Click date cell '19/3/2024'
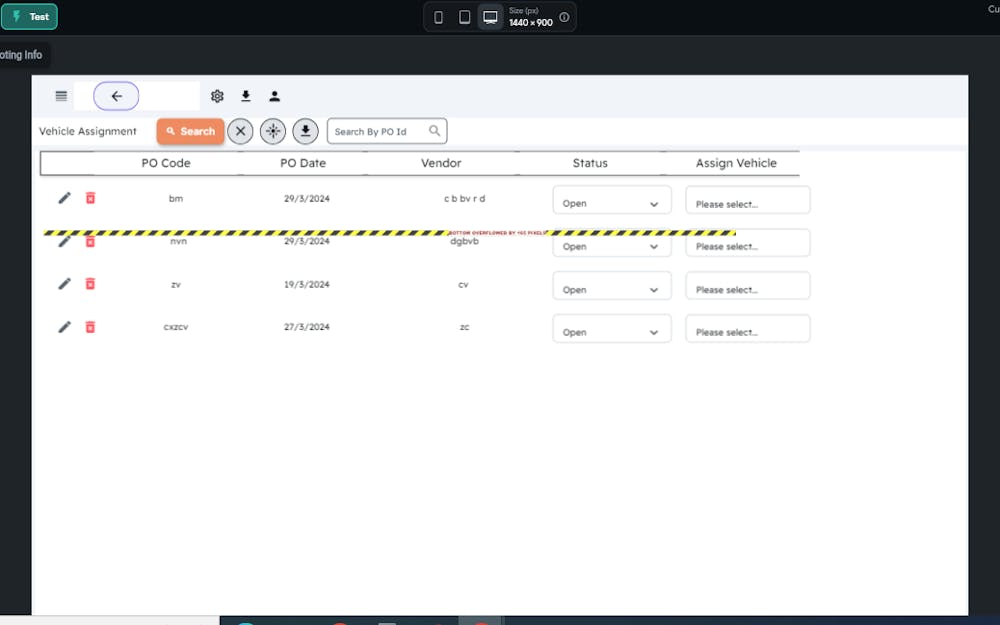This screenshot has width=1000, height=625. pyautogui.click(x=307, y=284)
